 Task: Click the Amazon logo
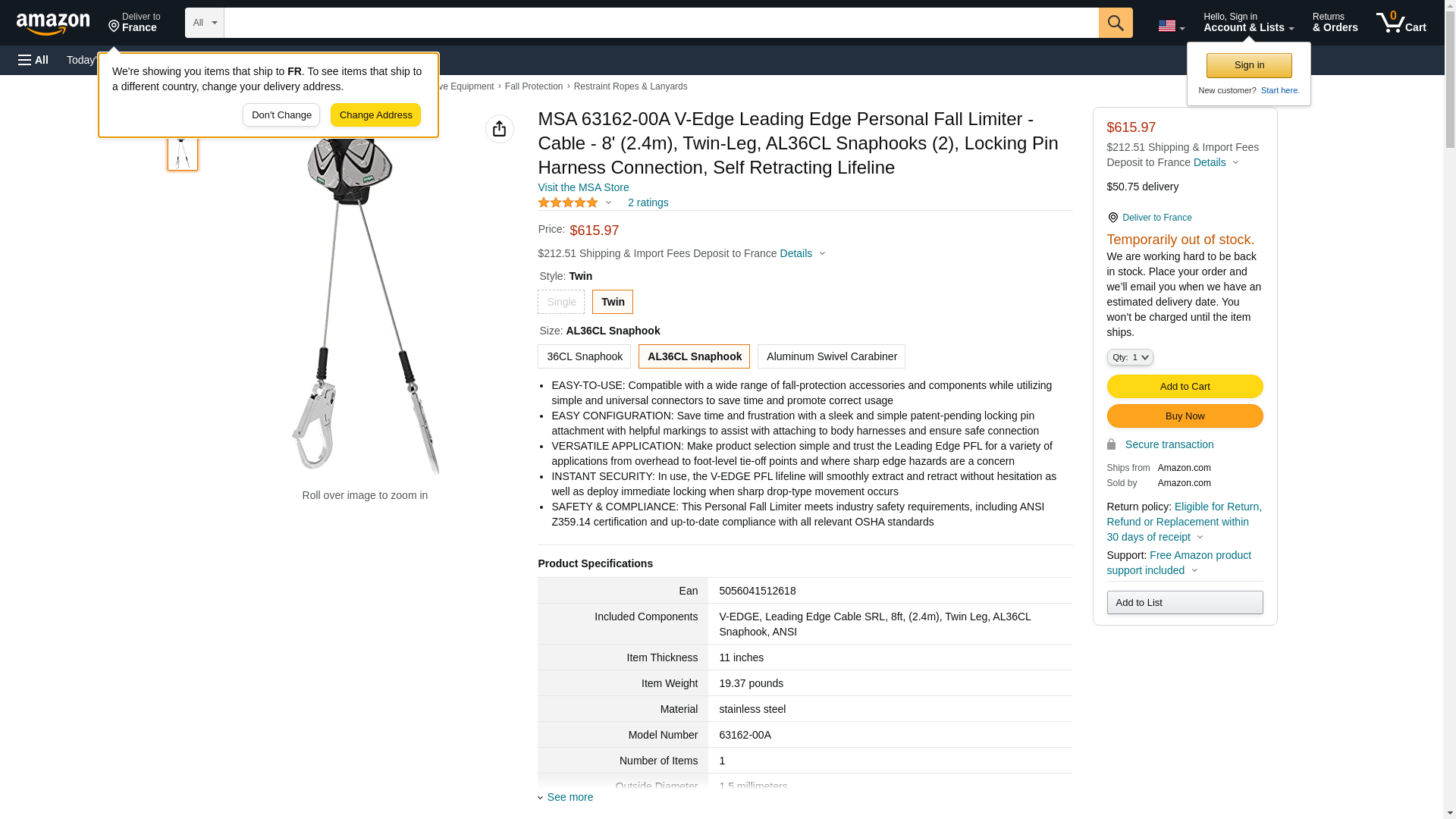[x=53, y=24]
